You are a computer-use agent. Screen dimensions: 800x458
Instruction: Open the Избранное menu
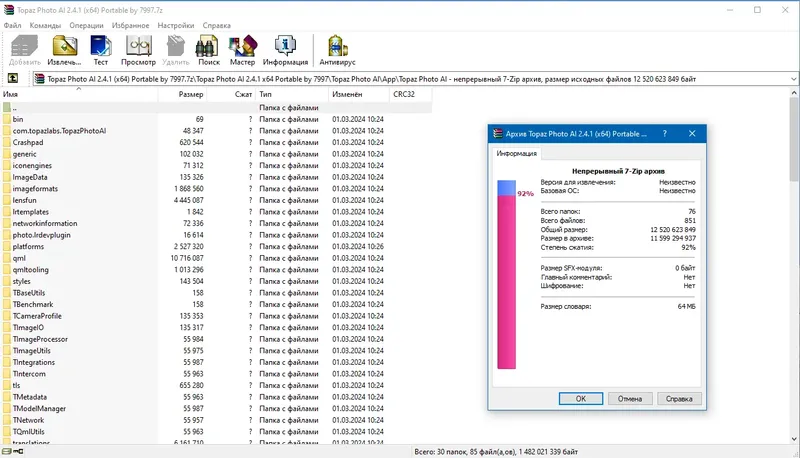coord(131,25)
